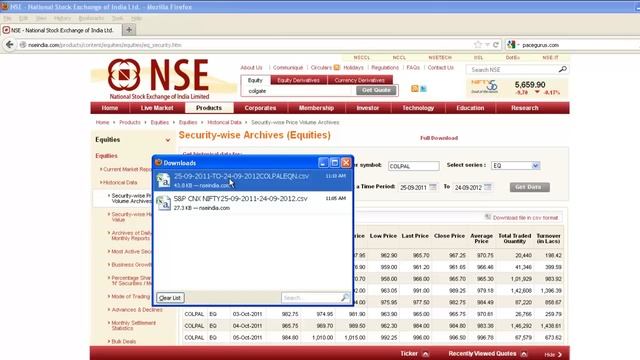
Task: Click Historical Data breadcrumb link
Action: click(x=224, y=122)
